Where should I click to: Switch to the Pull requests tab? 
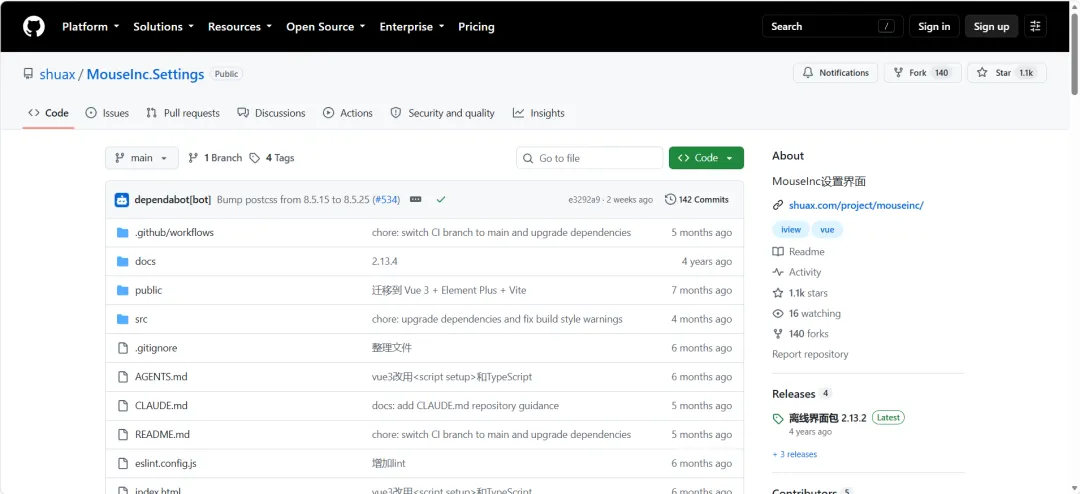[x=183, y=113]
